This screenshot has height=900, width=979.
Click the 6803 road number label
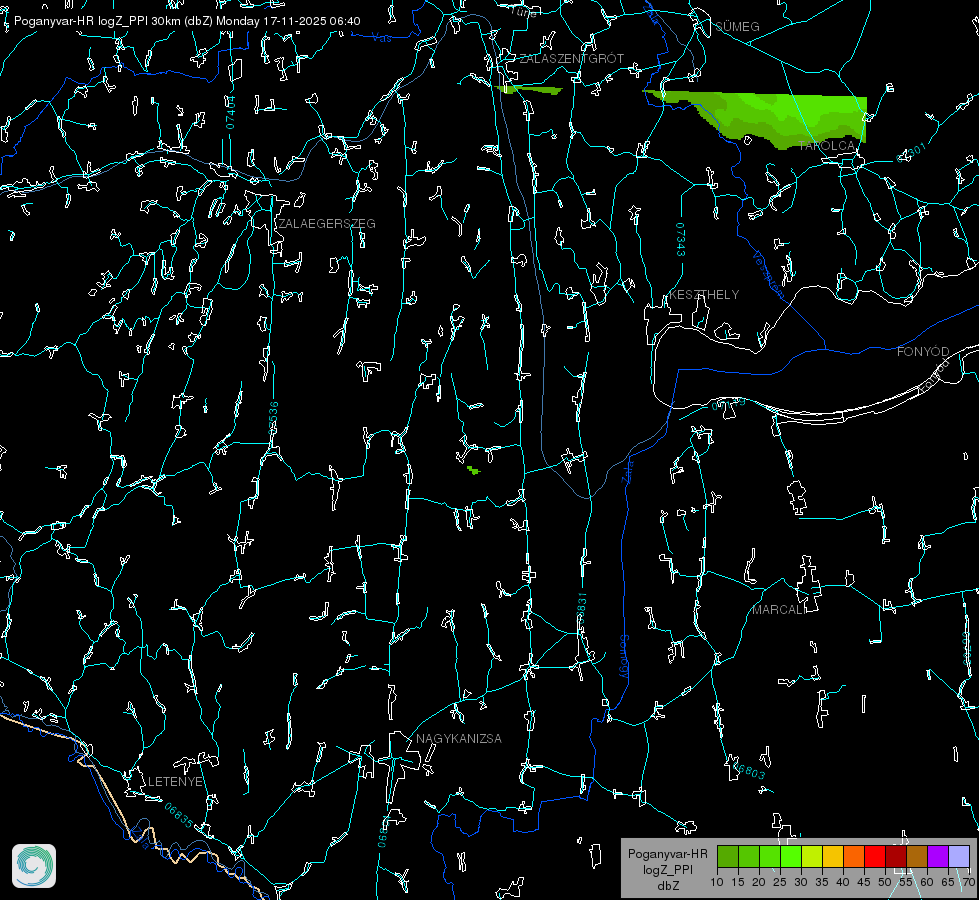749,771
